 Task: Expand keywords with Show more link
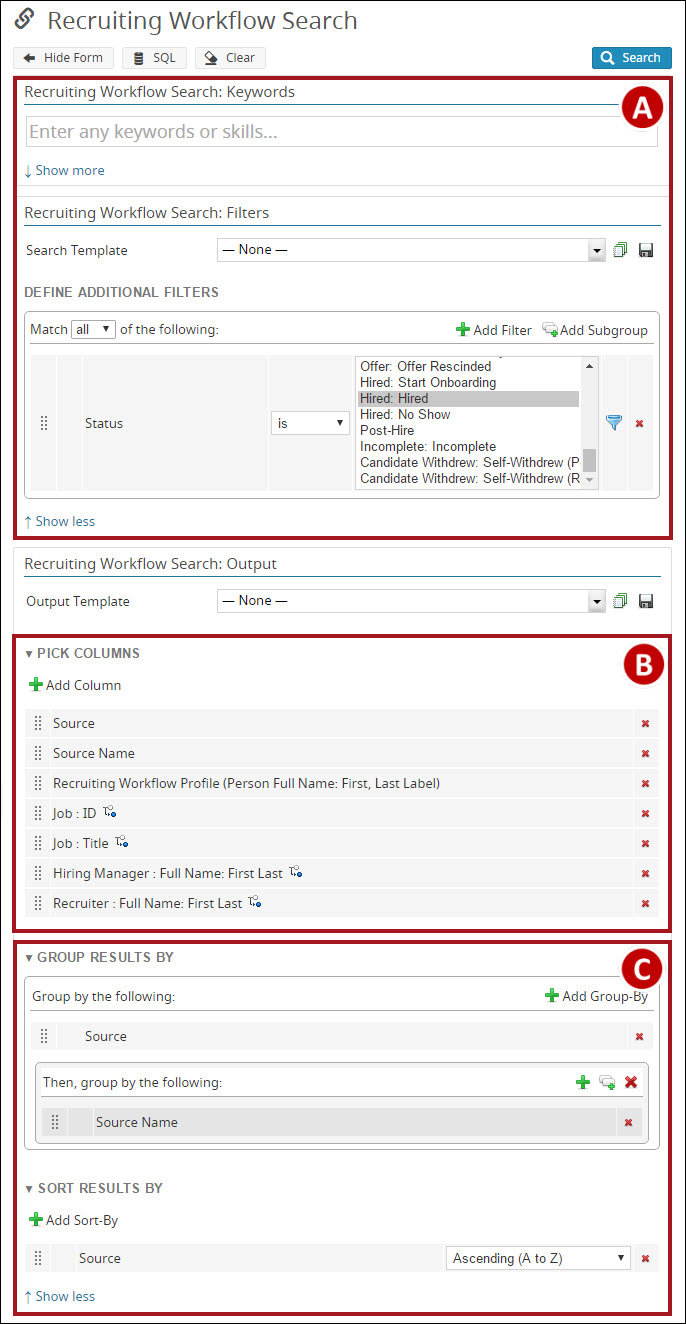64,170
